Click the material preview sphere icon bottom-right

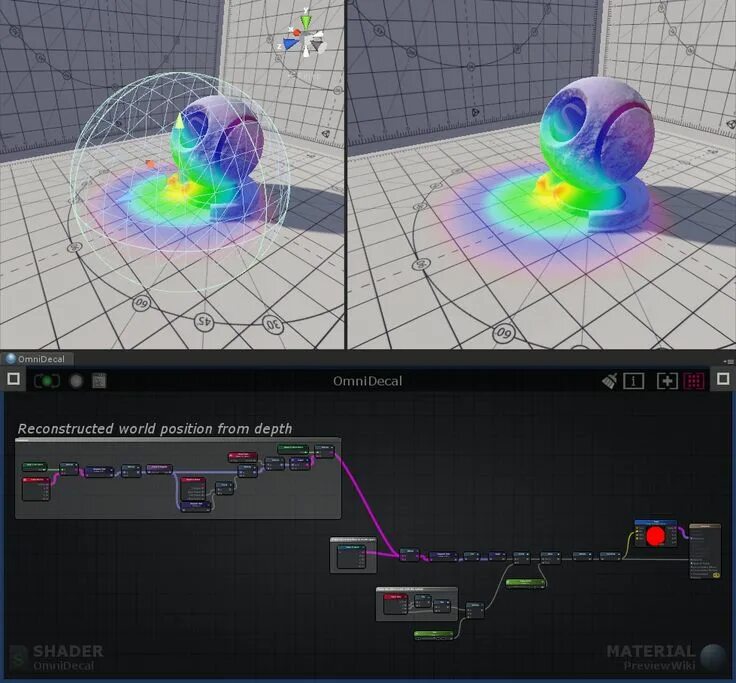click(713, 657)
